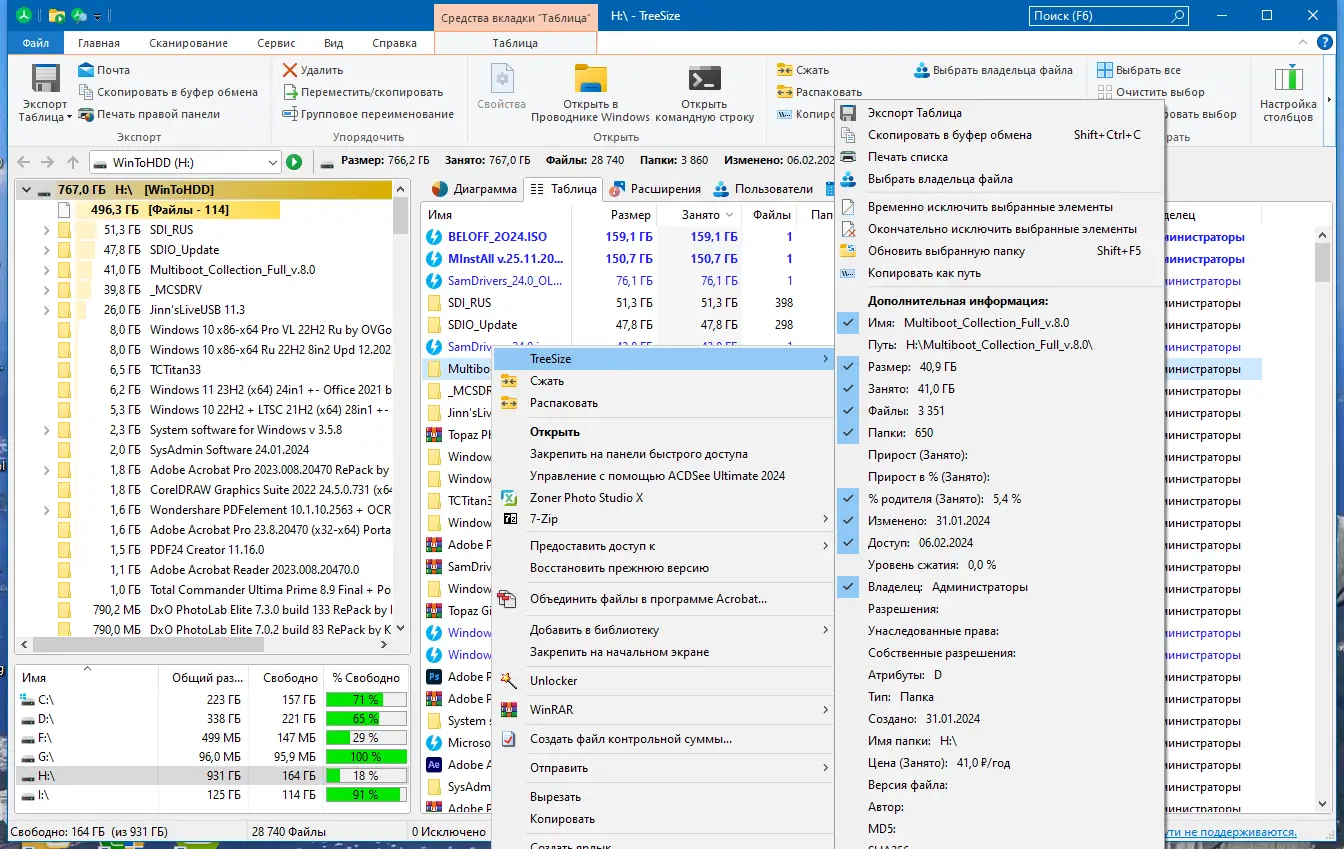The width and height of the screenshot is (1344, 849).
Task: Click the C:\ drive 71 % free bar
Action: pyautogui.click(x=366, y=700)
